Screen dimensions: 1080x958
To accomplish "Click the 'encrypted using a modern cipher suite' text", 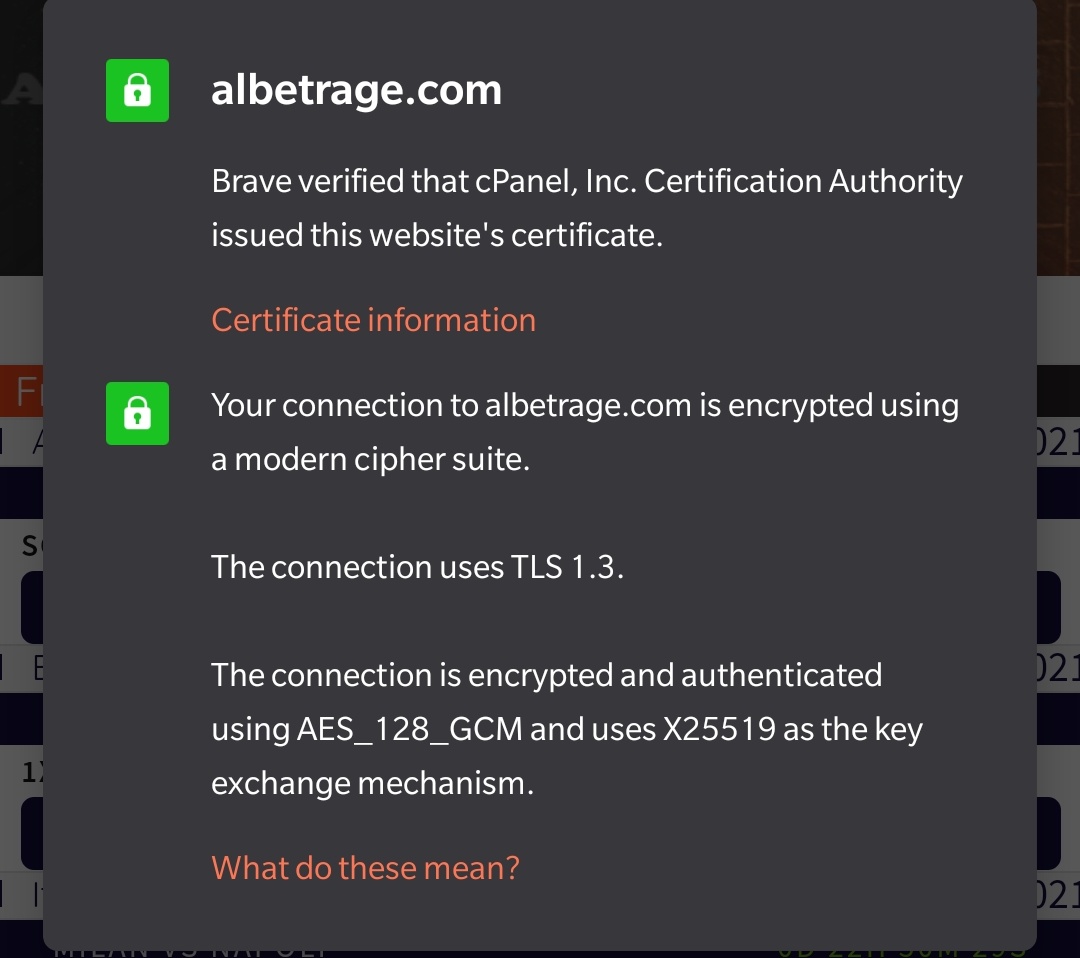I will tap(585, 432).
